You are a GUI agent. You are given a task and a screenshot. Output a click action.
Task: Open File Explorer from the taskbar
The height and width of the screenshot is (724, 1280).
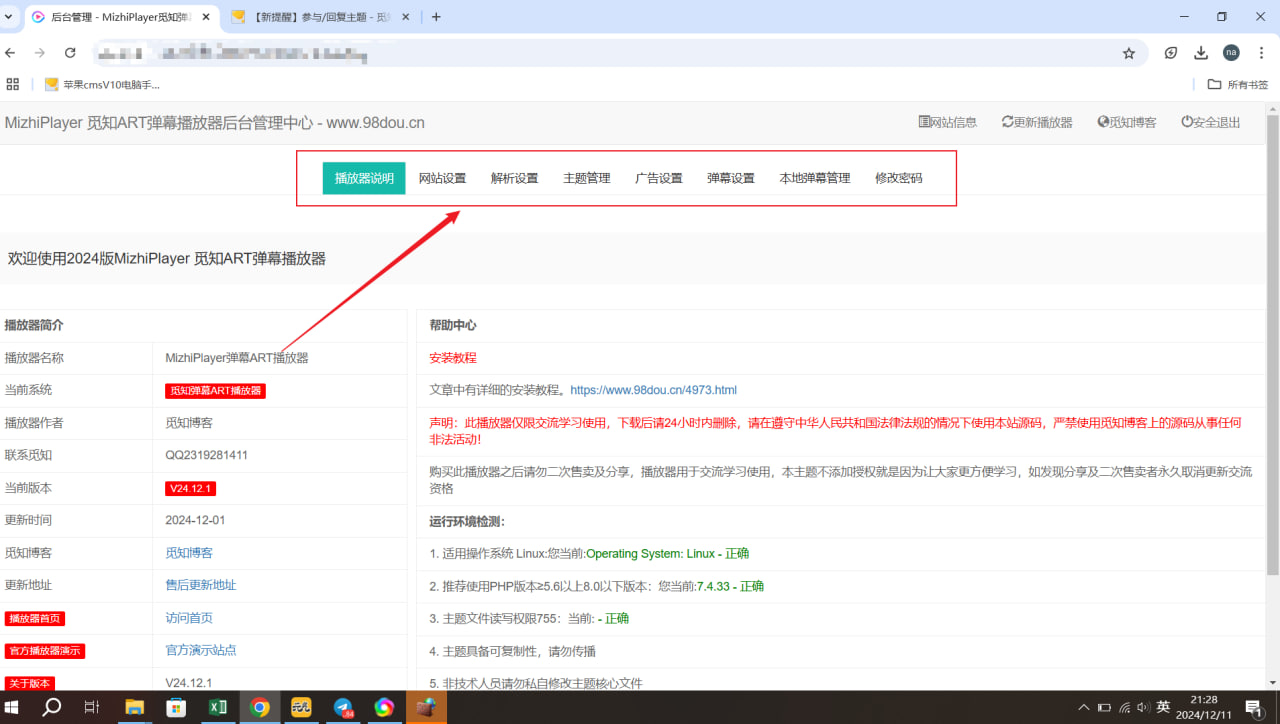pos(134,707)
